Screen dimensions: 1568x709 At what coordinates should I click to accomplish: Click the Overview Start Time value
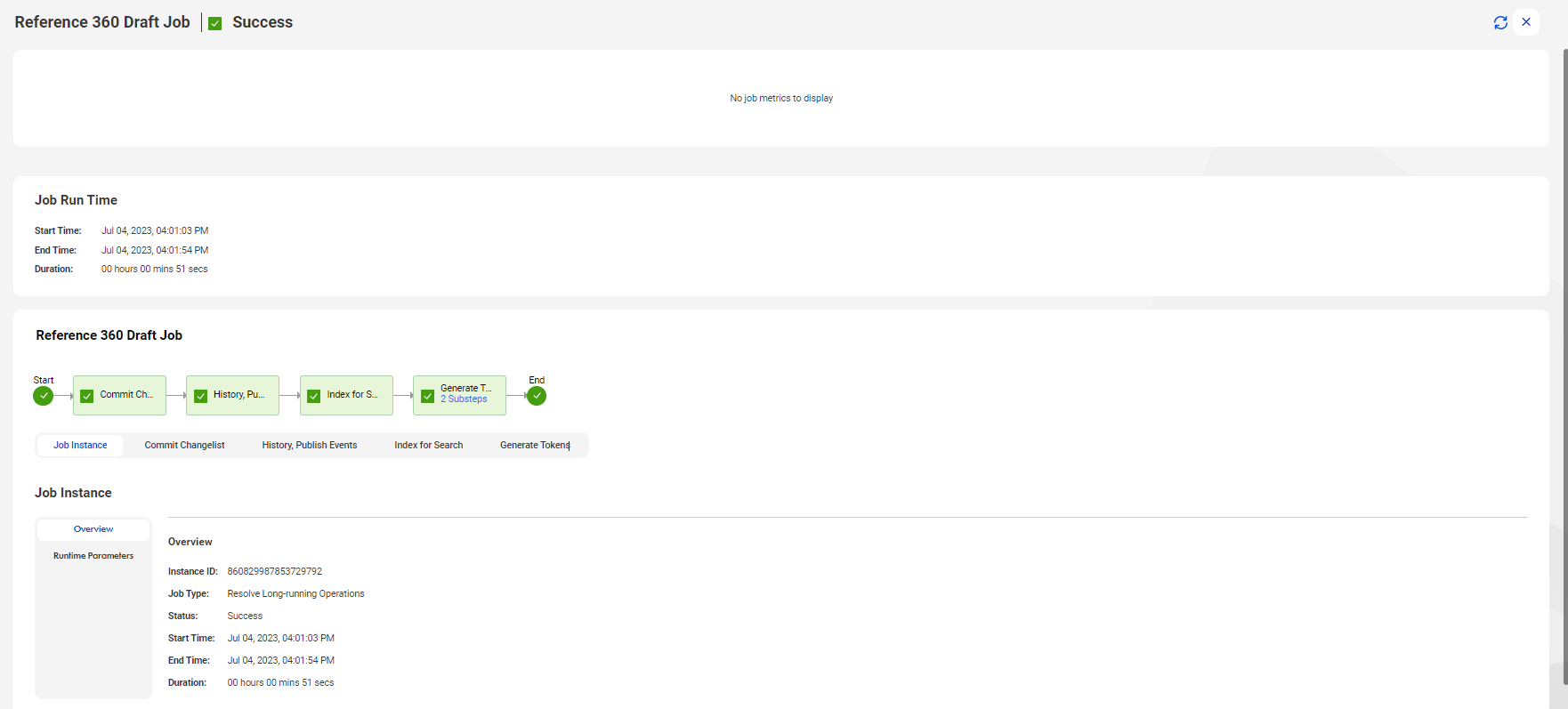[281, 638]
